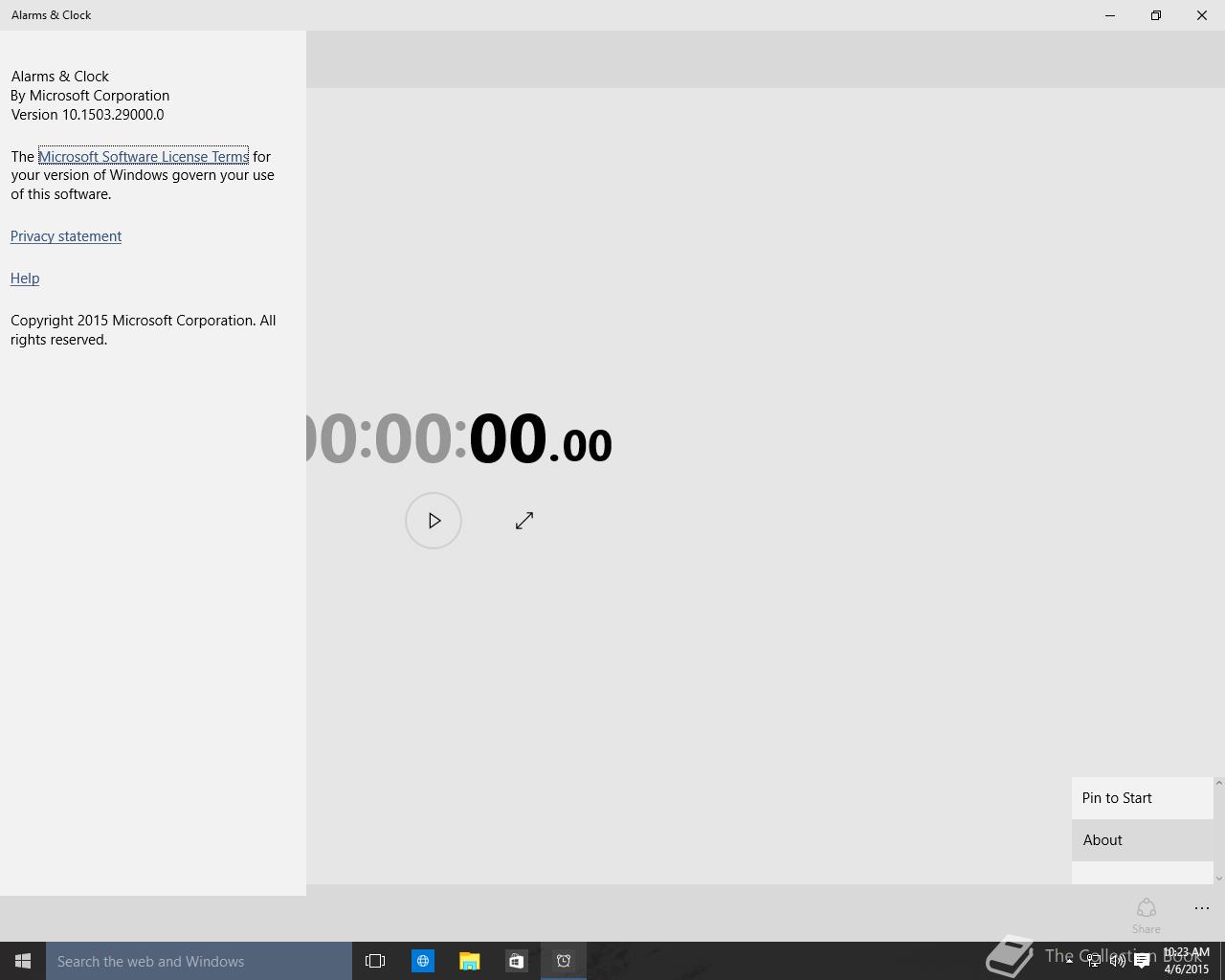Select Pin to Start menu entry
Screen dimensions: 1225x980
(1142, 798)
